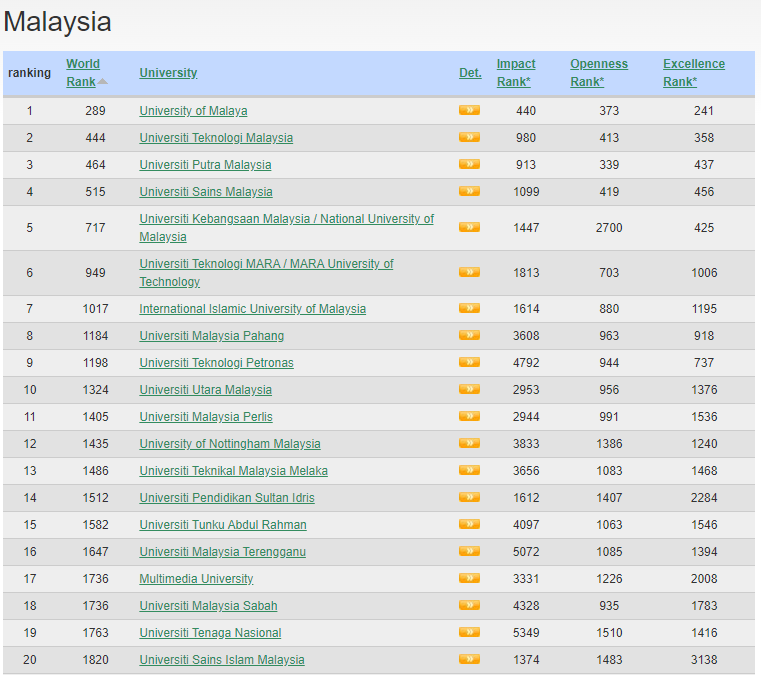Toggle the World Rank ascending sort arrow
The width and height of the screenshot is (761, 675).
point(102,82)
